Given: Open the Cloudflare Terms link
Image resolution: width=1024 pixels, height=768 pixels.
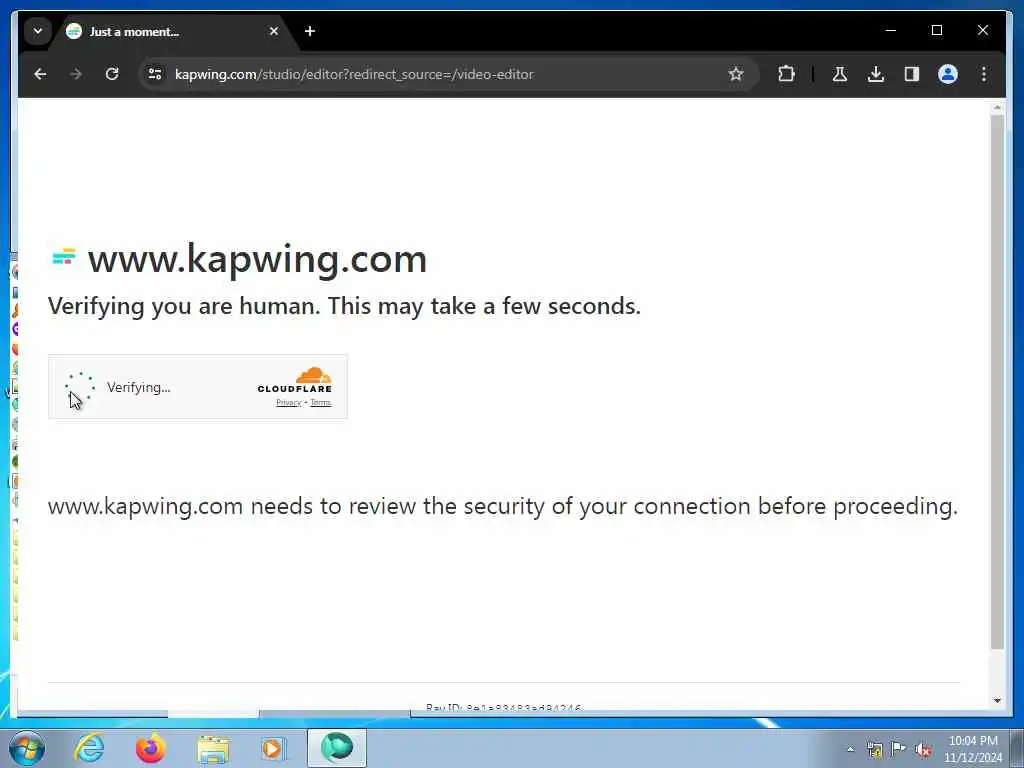Looking at the screenshot, I should pos(321,402).
